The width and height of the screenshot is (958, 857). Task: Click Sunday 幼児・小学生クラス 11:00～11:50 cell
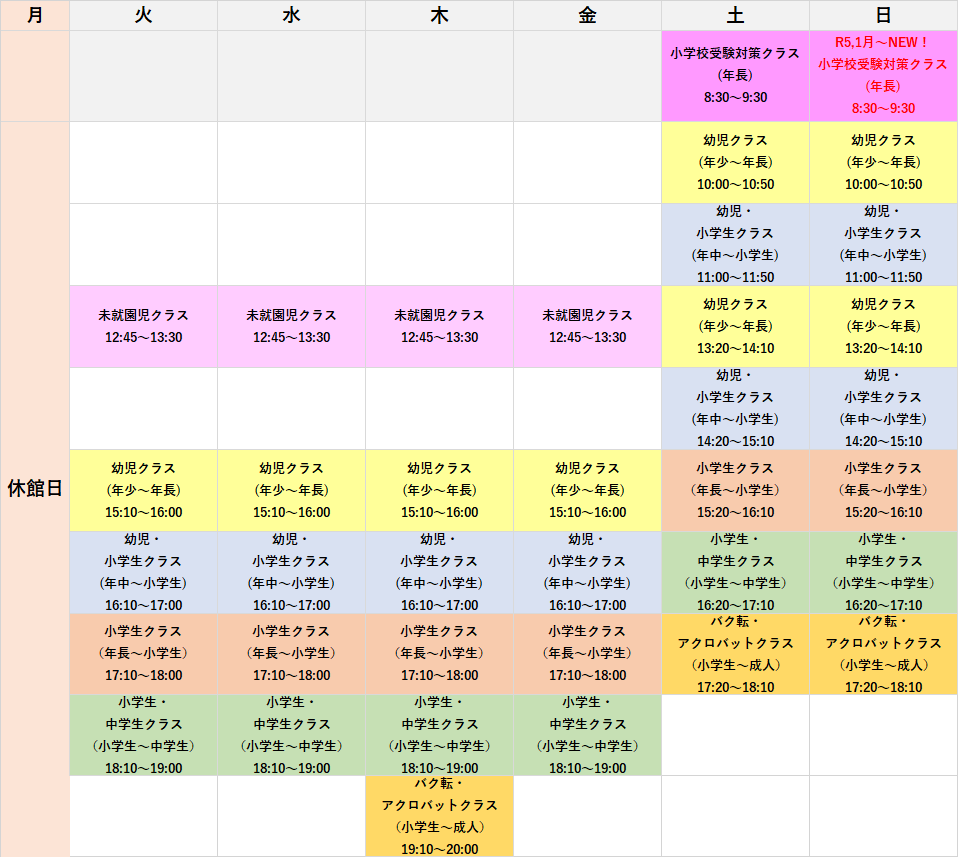[883, 245]
